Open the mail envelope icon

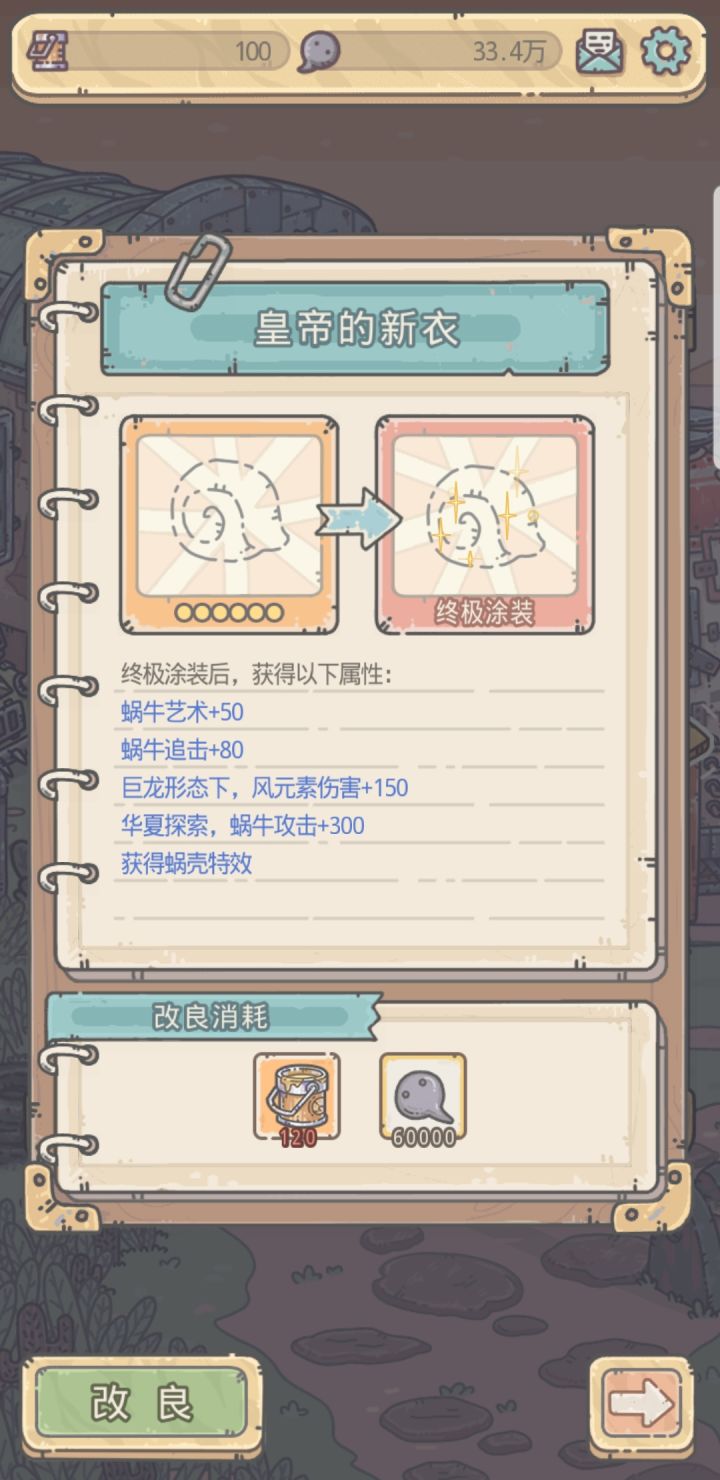(x=600, y=52)
